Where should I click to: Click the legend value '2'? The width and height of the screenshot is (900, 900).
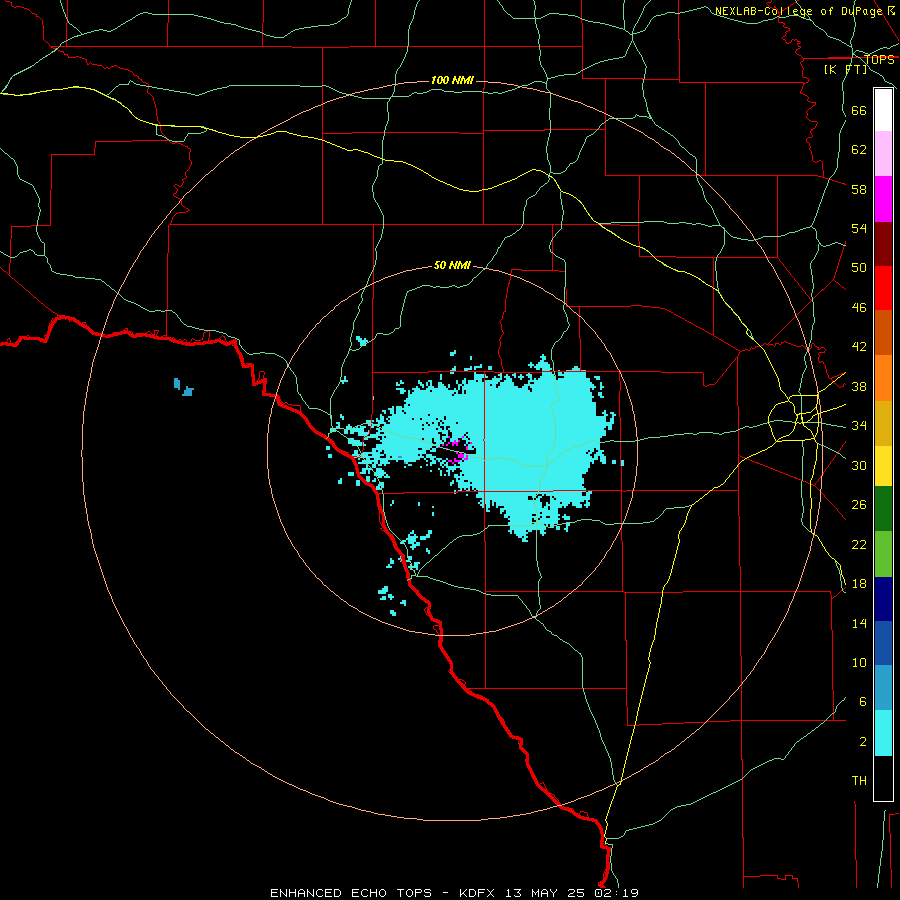[x=863, y=742]
